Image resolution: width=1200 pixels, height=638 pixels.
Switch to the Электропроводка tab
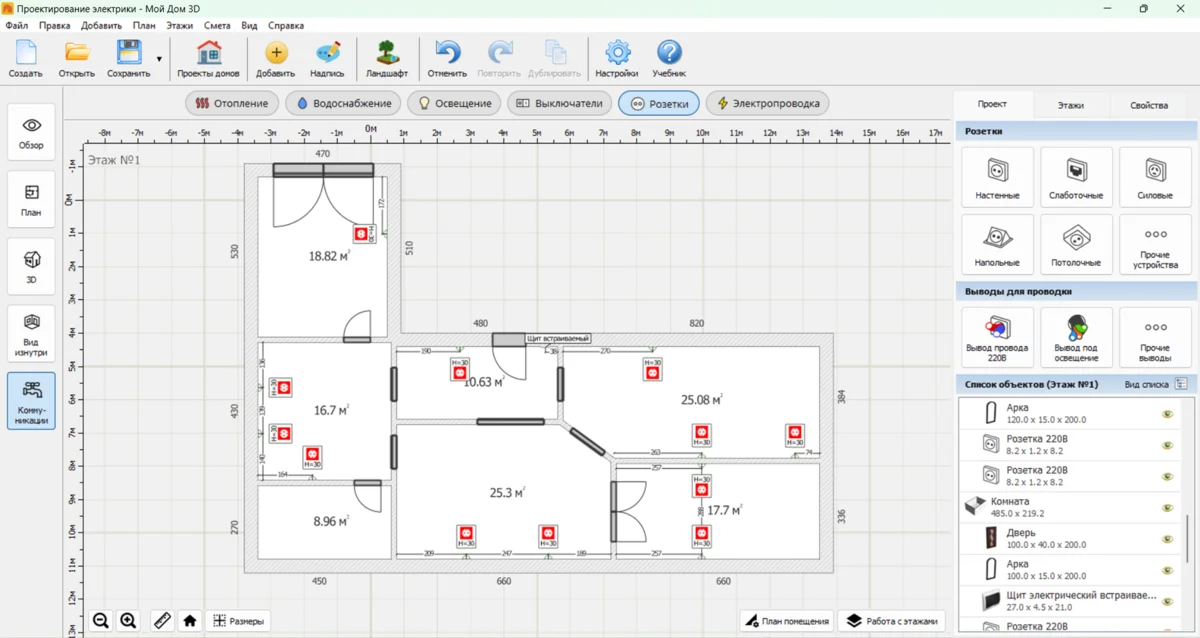click(x=767, y=103)
